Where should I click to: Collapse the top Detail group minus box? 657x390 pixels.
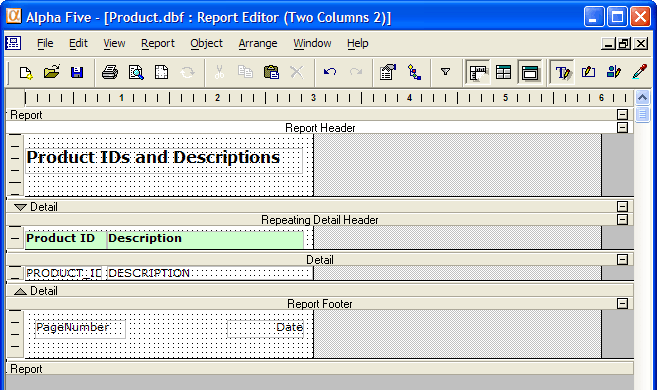pyautogui.click(x=623, y=206)
